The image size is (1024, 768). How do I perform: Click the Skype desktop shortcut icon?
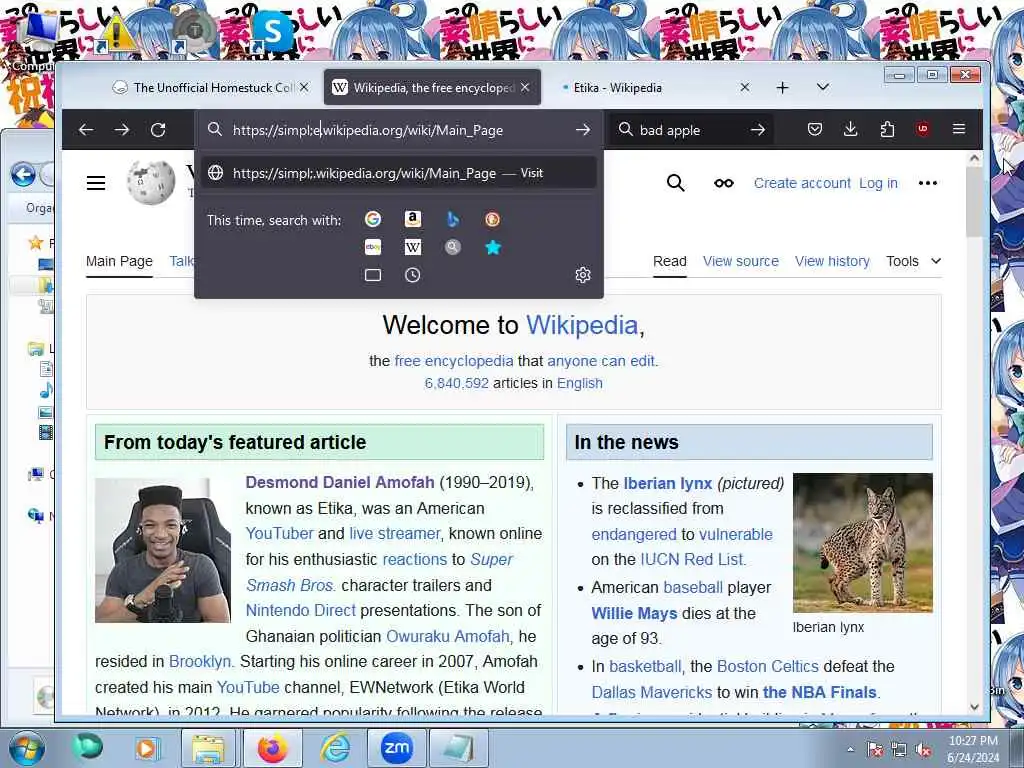272,31
